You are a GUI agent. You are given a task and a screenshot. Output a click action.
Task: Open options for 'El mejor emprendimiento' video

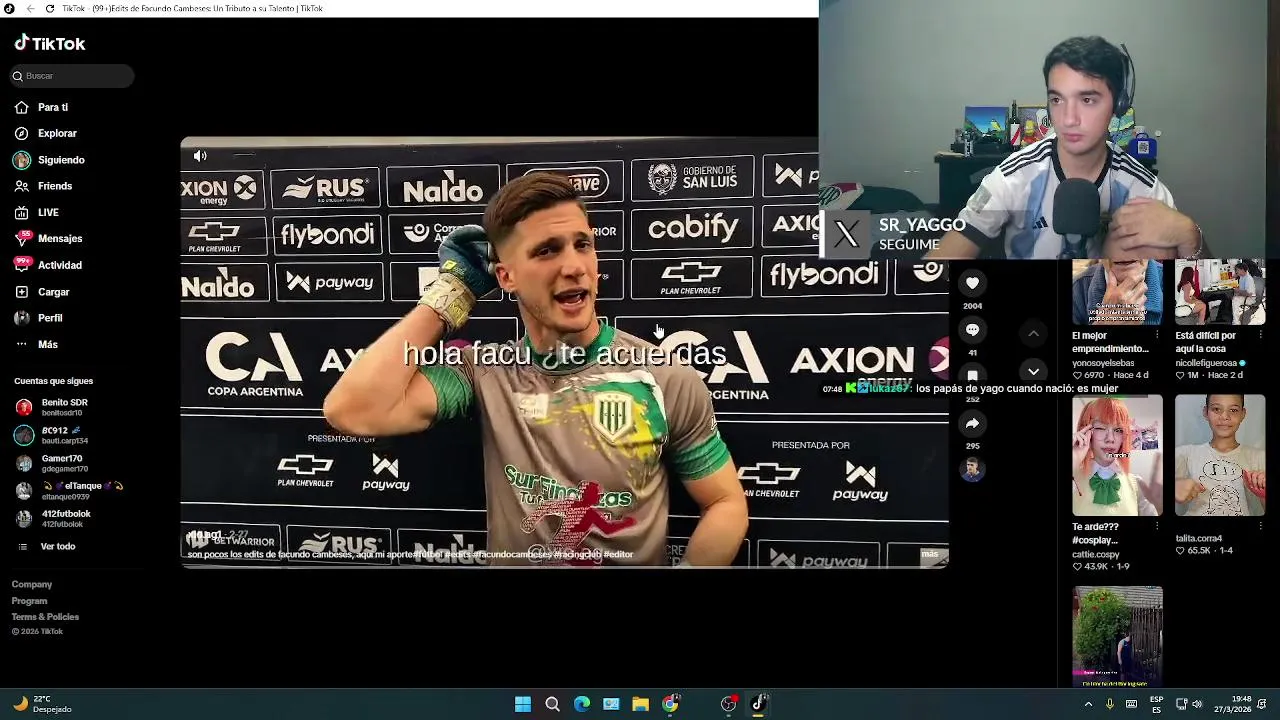click(1157, 337)
